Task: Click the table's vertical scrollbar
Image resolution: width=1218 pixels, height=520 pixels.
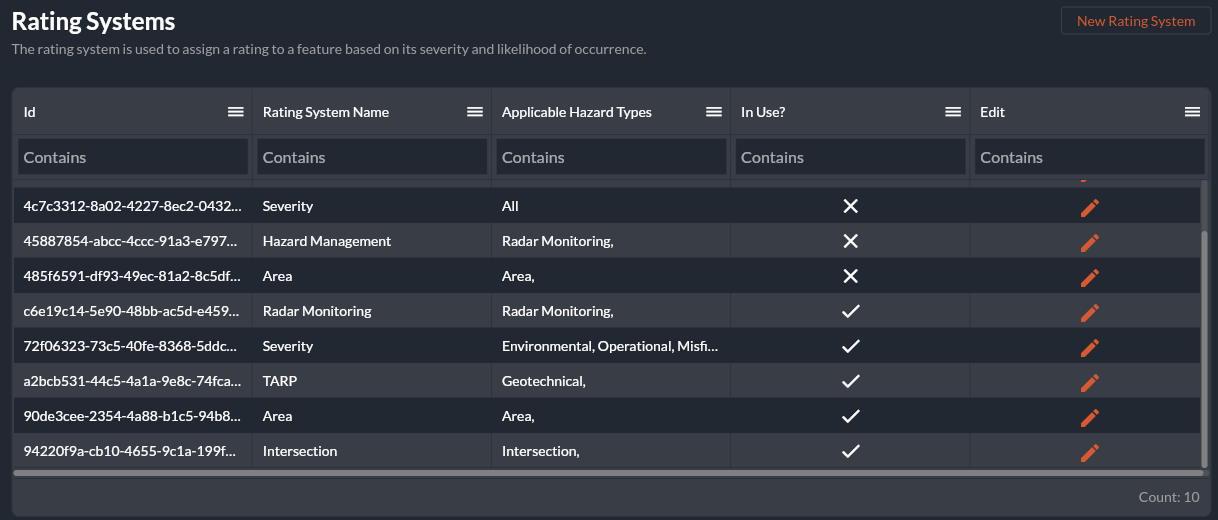Action: coord(1204,340)
